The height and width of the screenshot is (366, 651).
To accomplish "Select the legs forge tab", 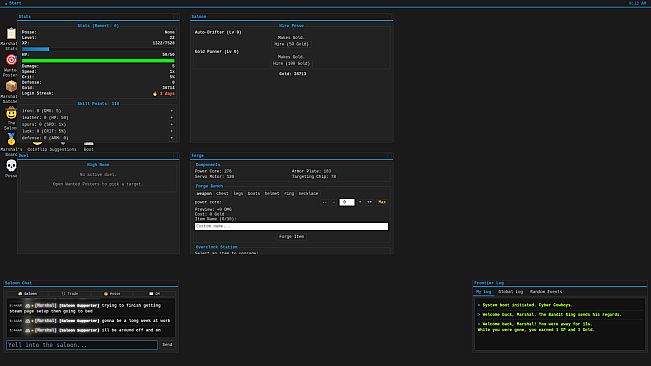I will (x=238, y=194).
